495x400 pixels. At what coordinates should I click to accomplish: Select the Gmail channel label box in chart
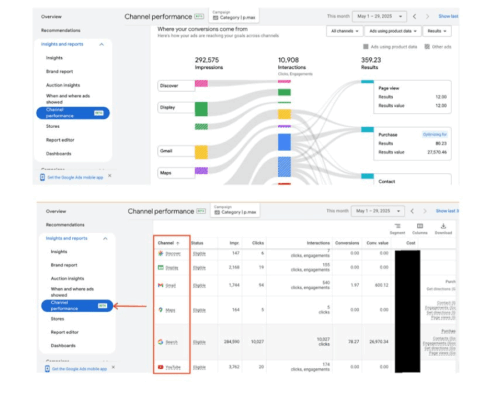coord(176,151)
